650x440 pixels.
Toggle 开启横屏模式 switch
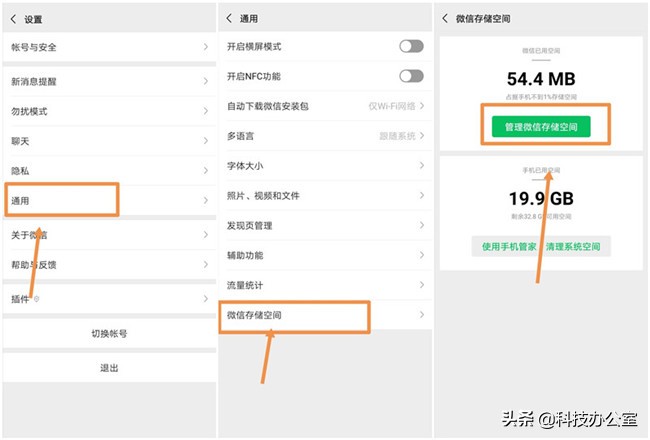coord(411,46)
